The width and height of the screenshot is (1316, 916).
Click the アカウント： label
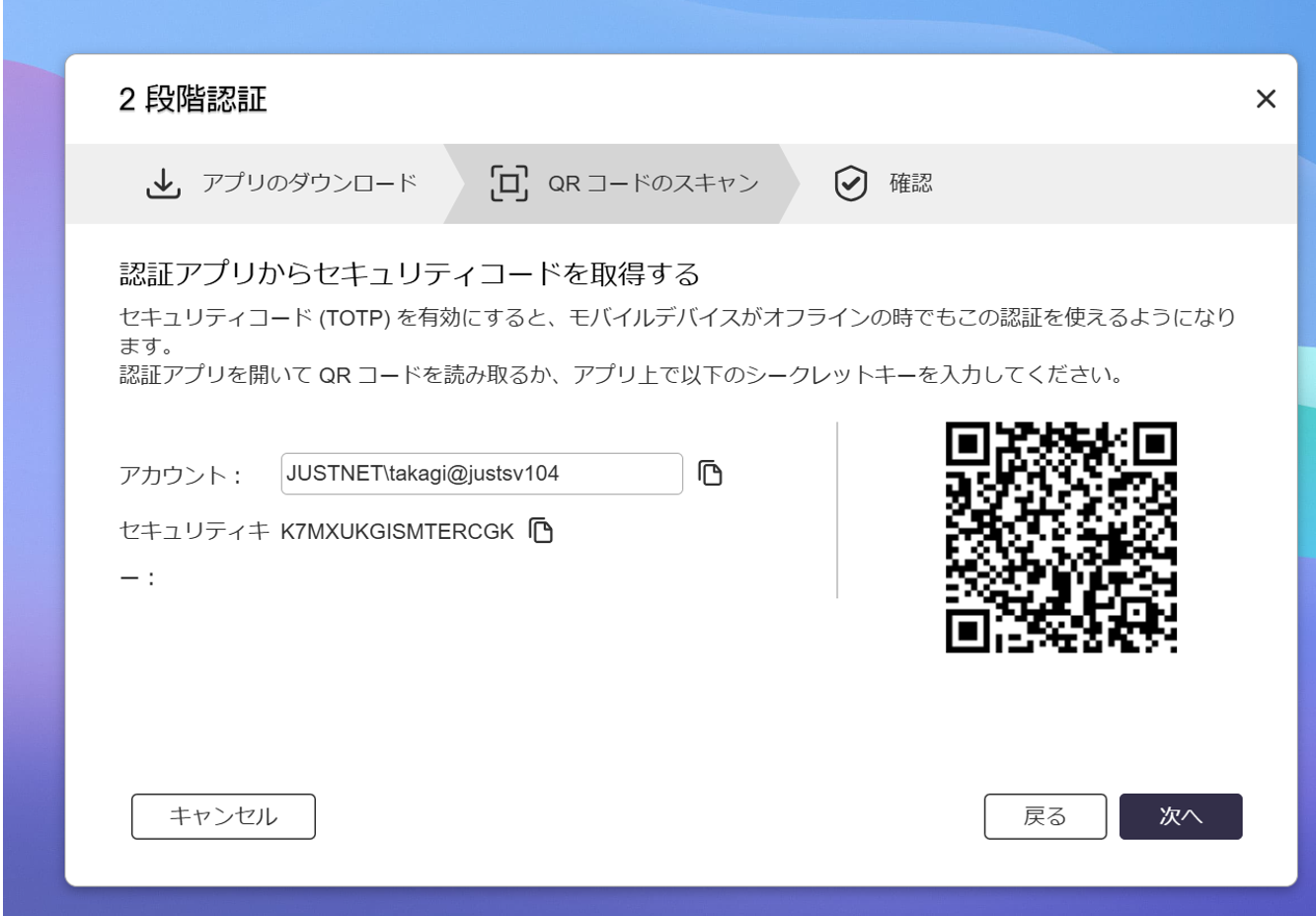pyautogui.click(x=181, y=475)
